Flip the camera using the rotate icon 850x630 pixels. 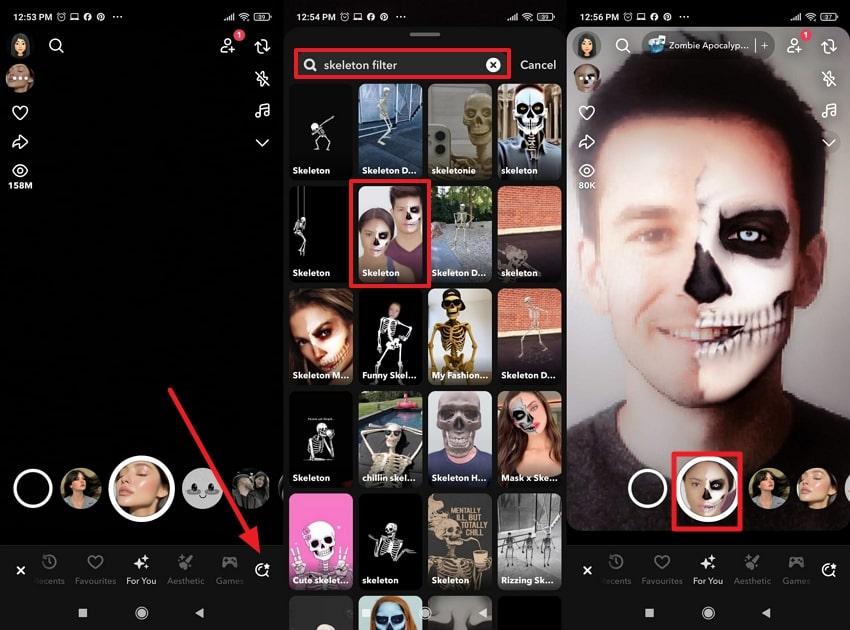(262, 46)
